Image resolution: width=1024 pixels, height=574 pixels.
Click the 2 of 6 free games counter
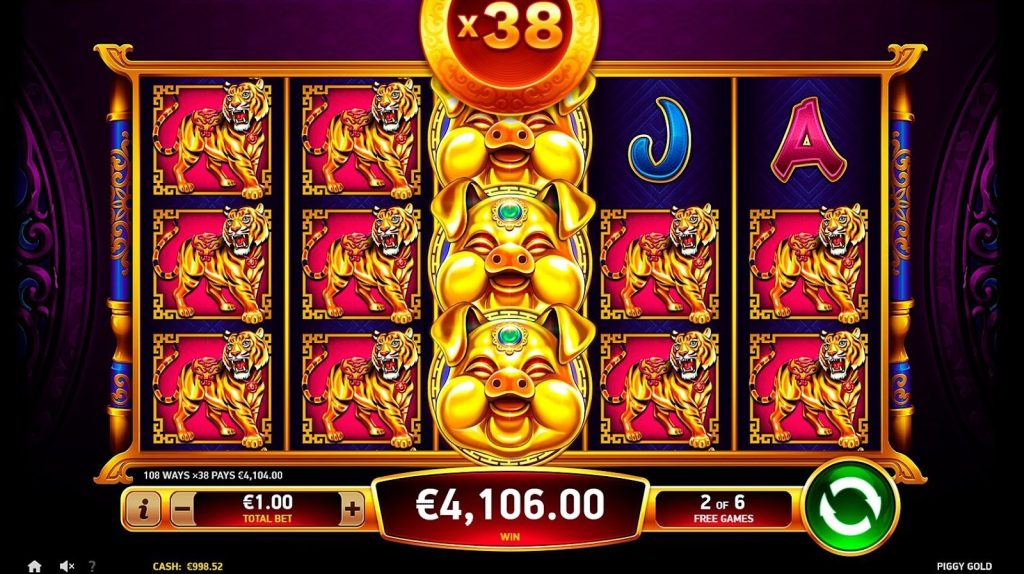point(723,509)
